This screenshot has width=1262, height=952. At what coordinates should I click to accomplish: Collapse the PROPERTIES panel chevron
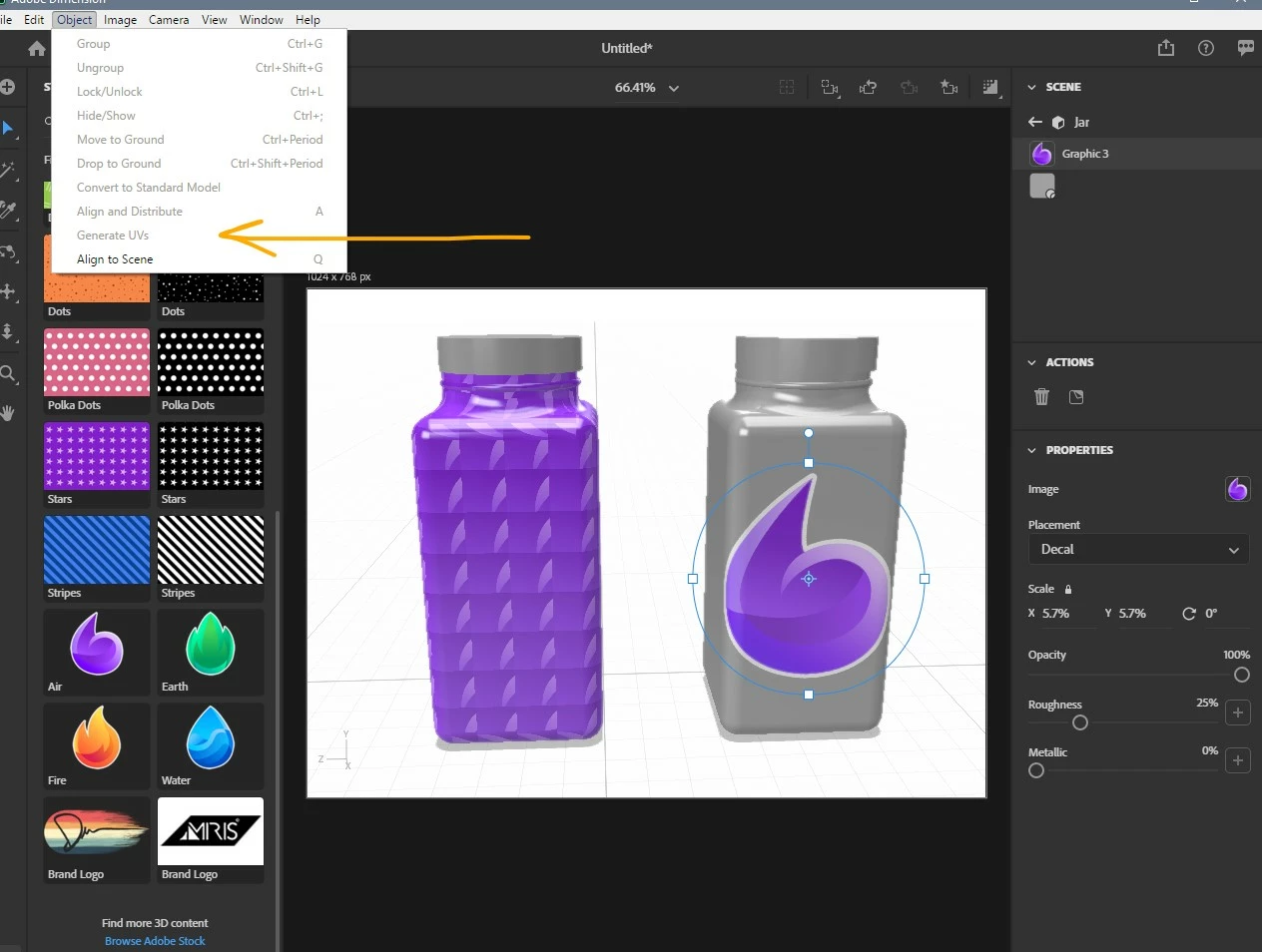[1031, 450]
